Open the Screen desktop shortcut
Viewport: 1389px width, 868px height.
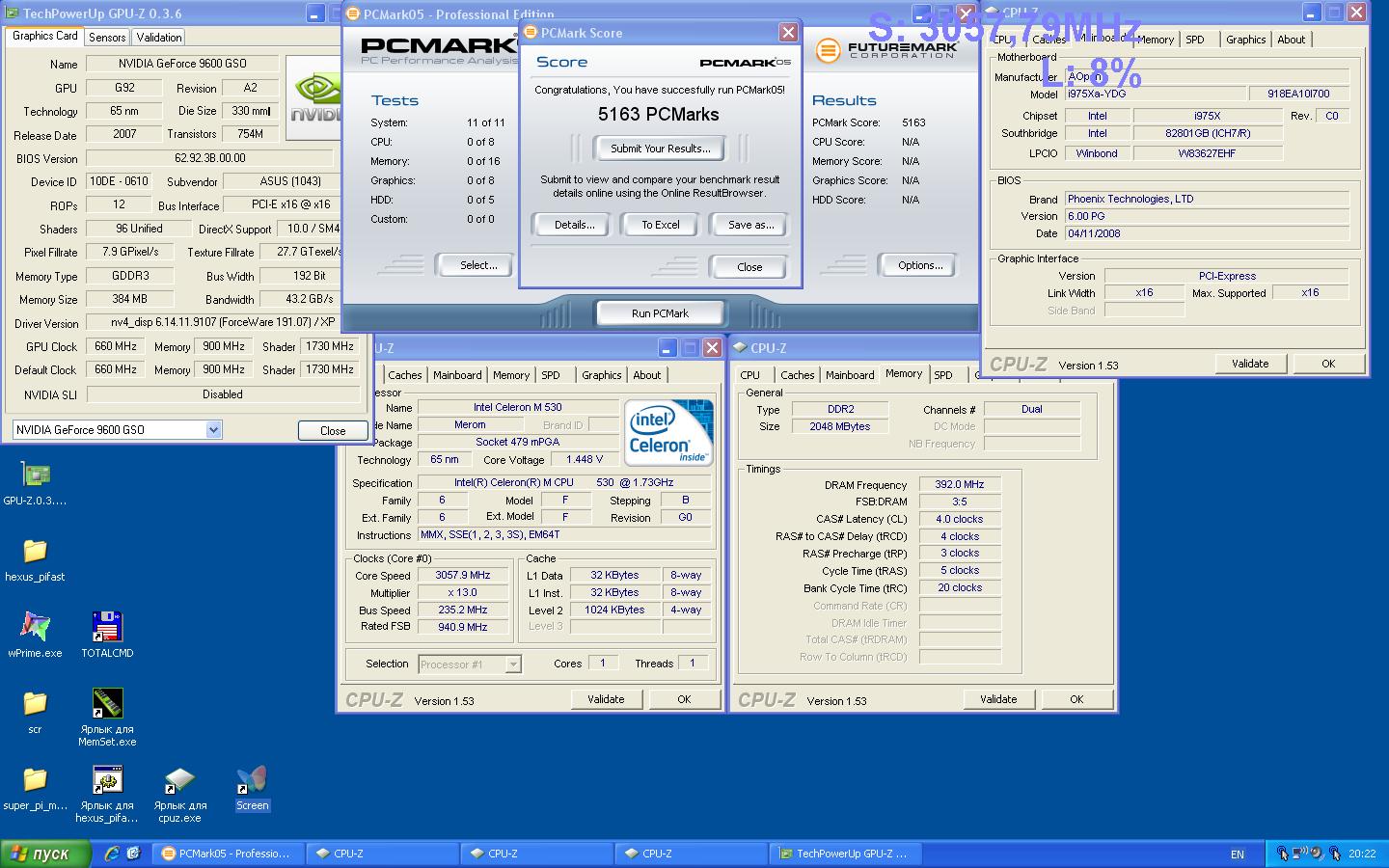tap(252, 779)
